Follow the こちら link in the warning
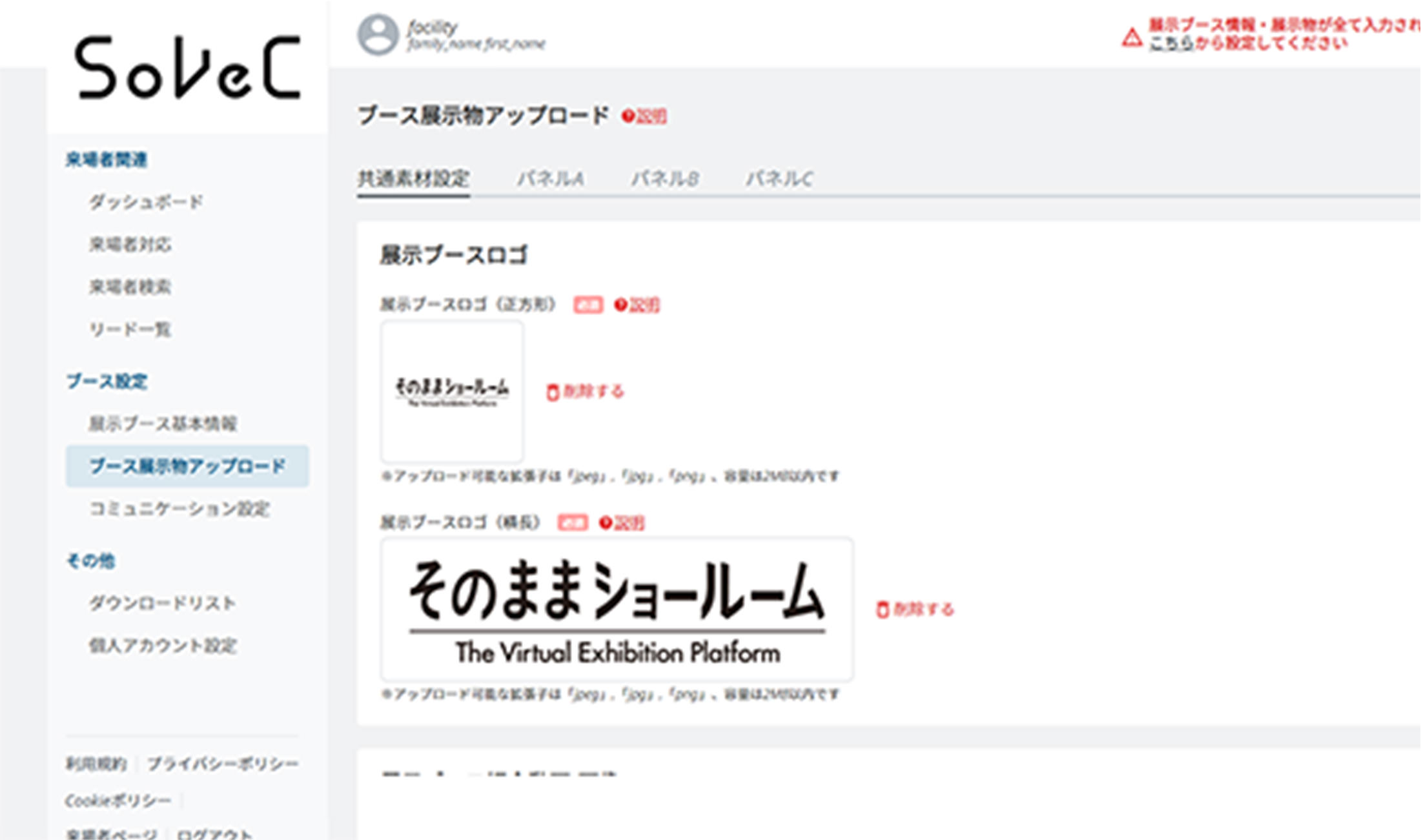This screenshot has height=840, width=1421. click(x=1171, y=43)
